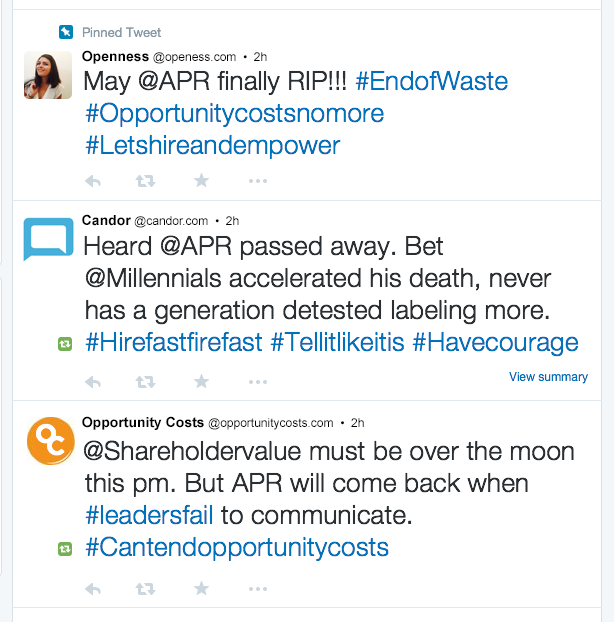This screenshot has height=622, width=614.
Task: Retweet the Opportunity Costs tweet
Action: (x=145, y=589)
